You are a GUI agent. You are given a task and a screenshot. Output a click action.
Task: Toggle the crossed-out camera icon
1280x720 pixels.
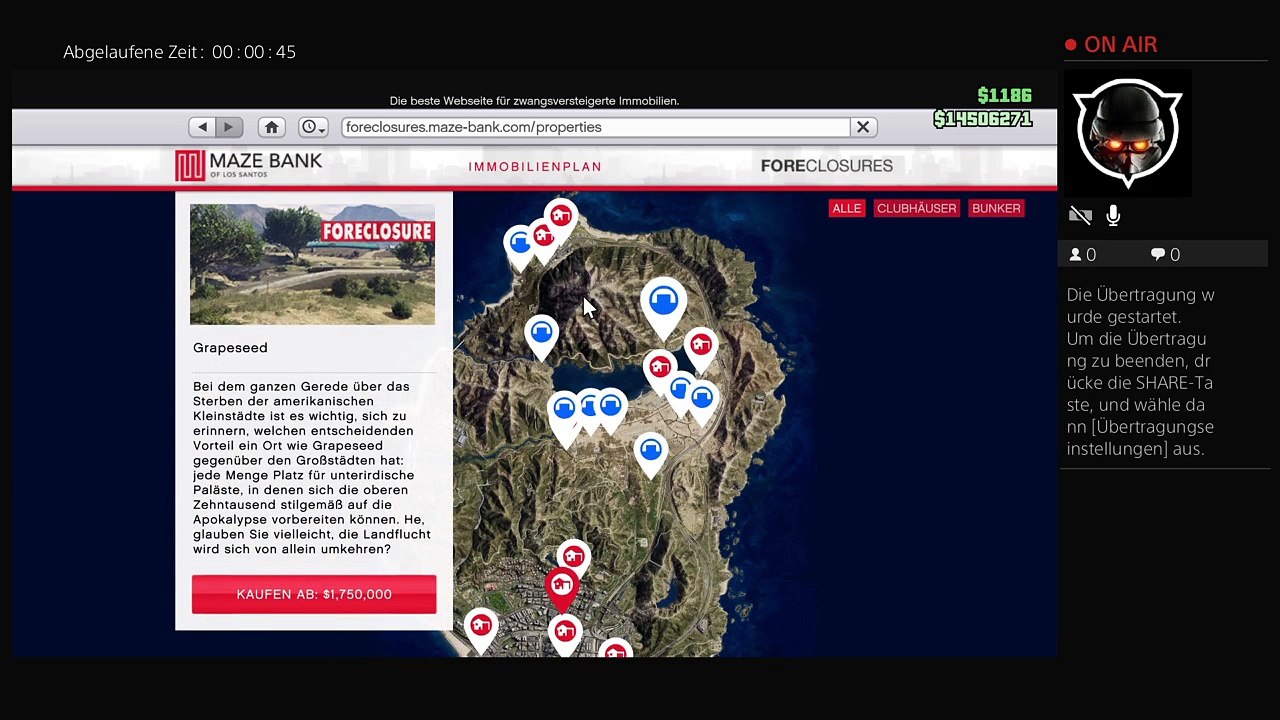[1080, 215]
